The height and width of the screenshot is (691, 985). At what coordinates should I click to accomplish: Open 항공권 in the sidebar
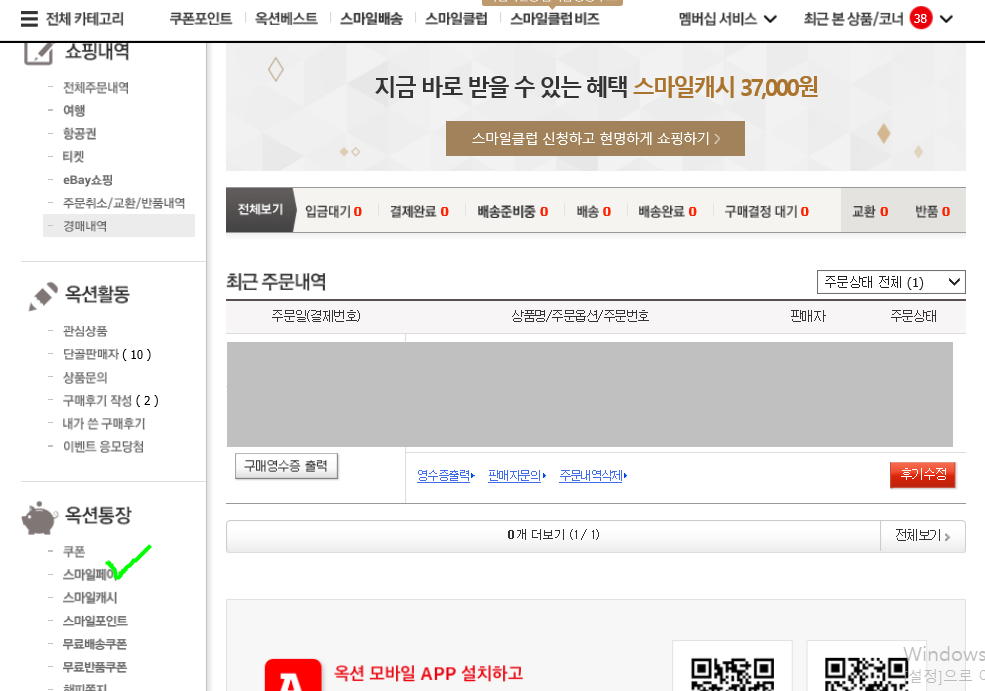(x=79, y=134)
